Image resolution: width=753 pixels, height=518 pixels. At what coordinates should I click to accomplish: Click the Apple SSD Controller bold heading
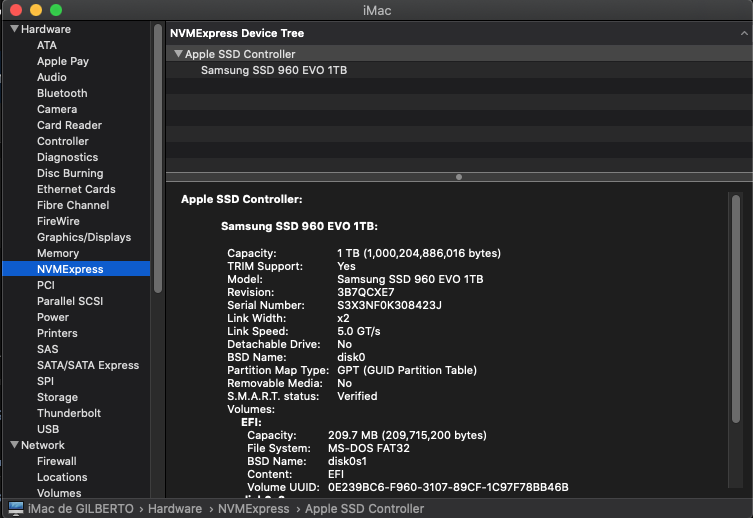pyautogui.click(x=242, y=199)
